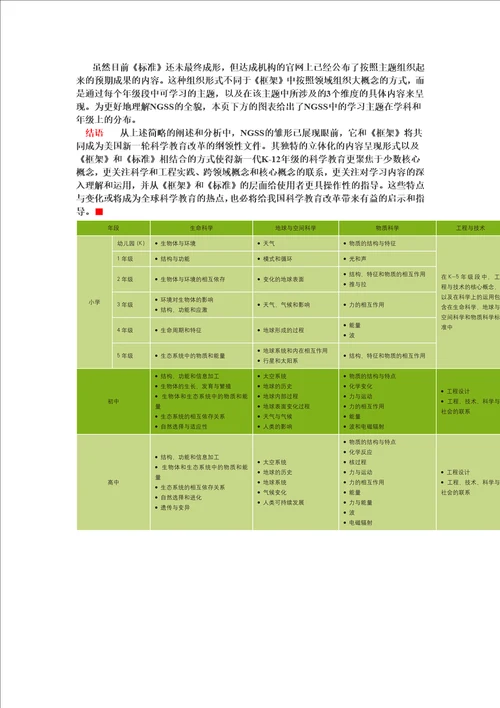Image resolution: width=500 pixels, height=708 pixels.
Task: Click the '初中' row label
Action: pyautogui.click(x=113, y=401)
